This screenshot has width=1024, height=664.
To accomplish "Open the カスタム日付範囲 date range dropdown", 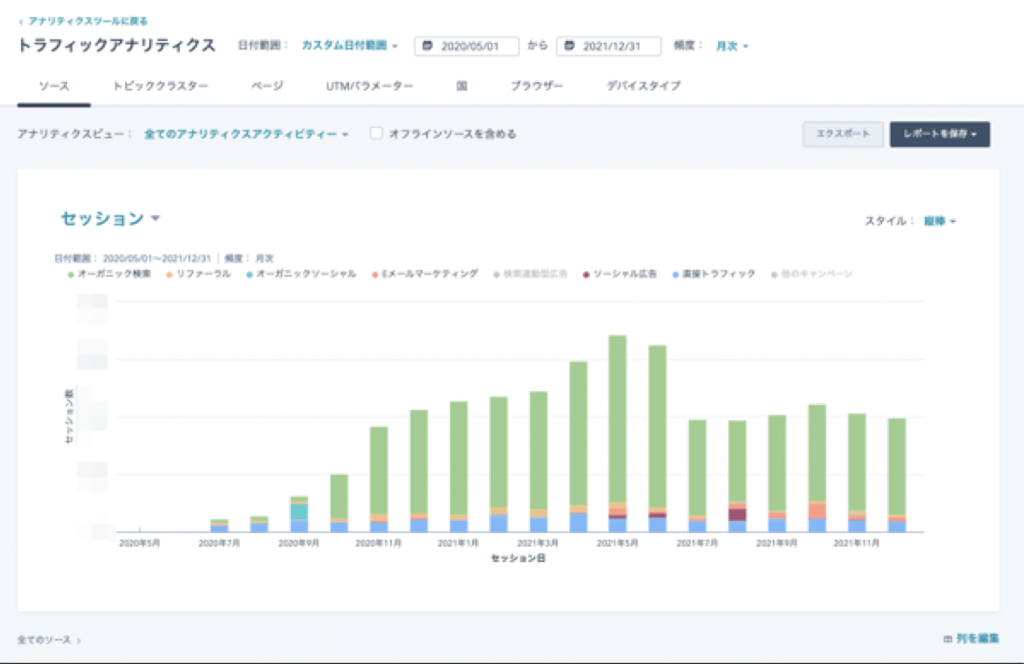I will point(349,45).
